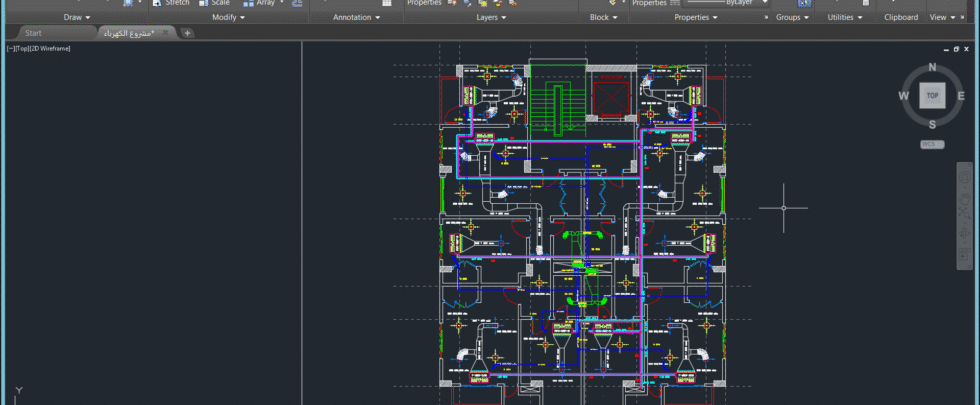Click the new drawing tab plus button

tap(188, 33)
